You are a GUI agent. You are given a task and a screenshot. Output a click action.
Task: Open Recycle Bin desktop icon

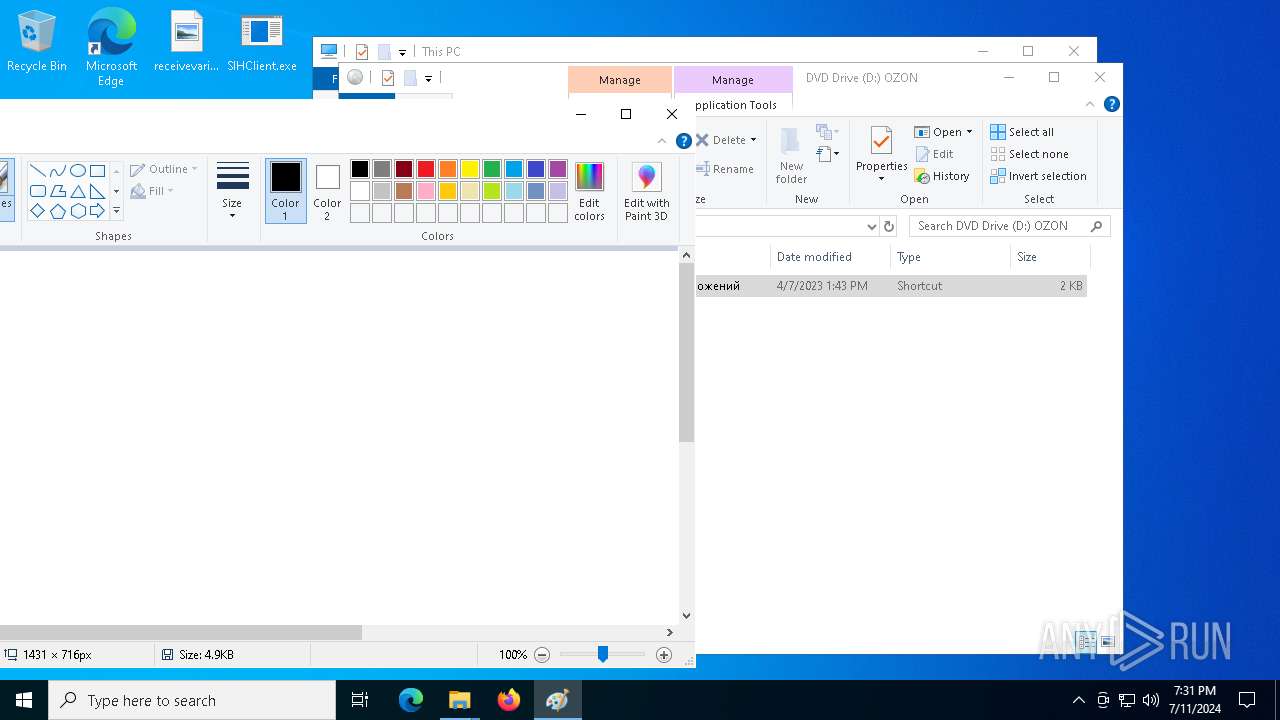[37, 42]
